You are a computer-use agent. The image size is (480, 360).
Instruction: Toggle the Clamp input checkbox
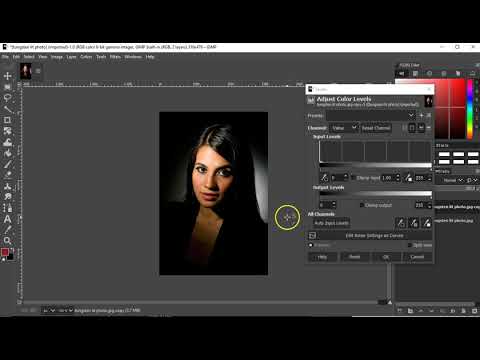tap(353, 178)
